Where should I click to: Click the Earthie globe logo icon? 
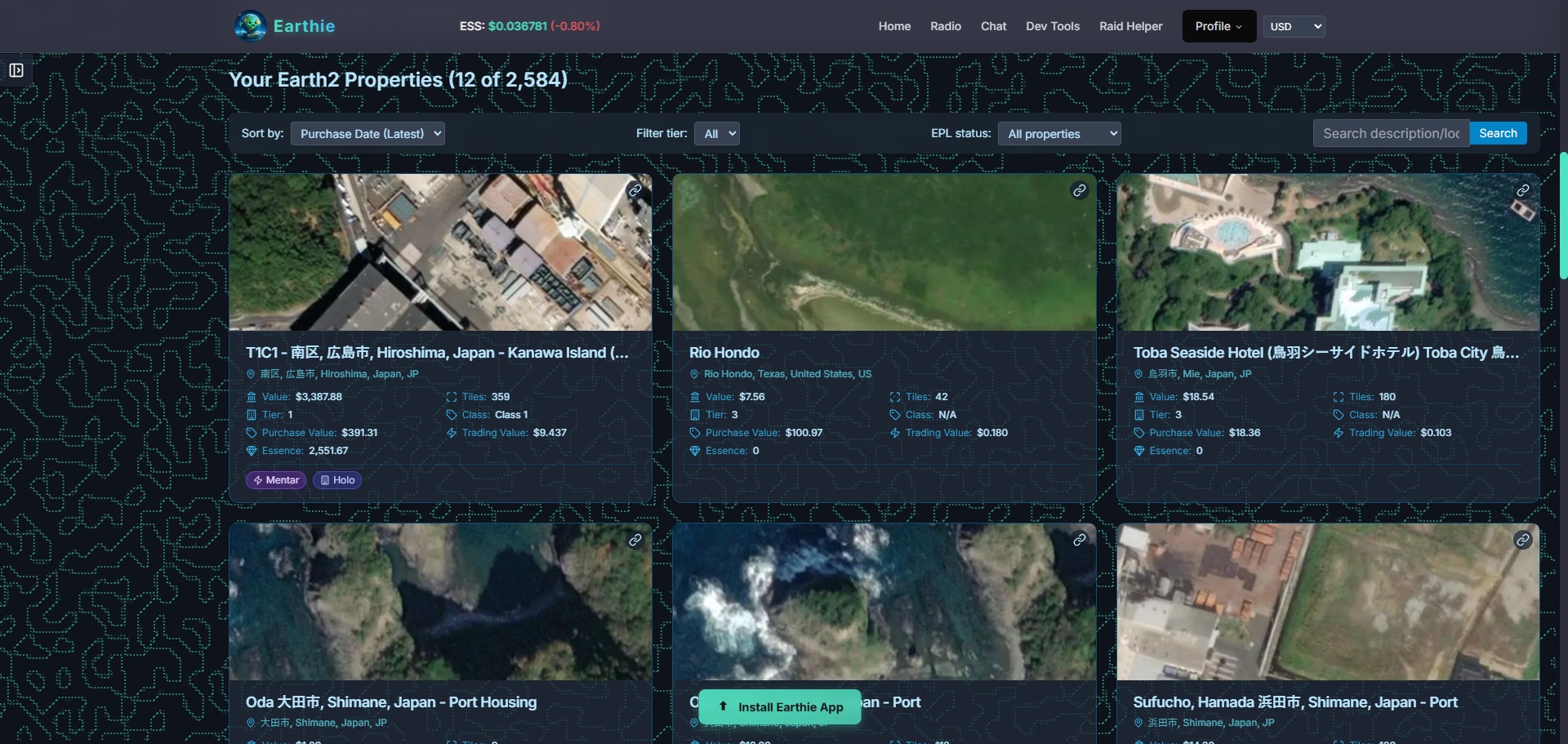tap(250, 26)
